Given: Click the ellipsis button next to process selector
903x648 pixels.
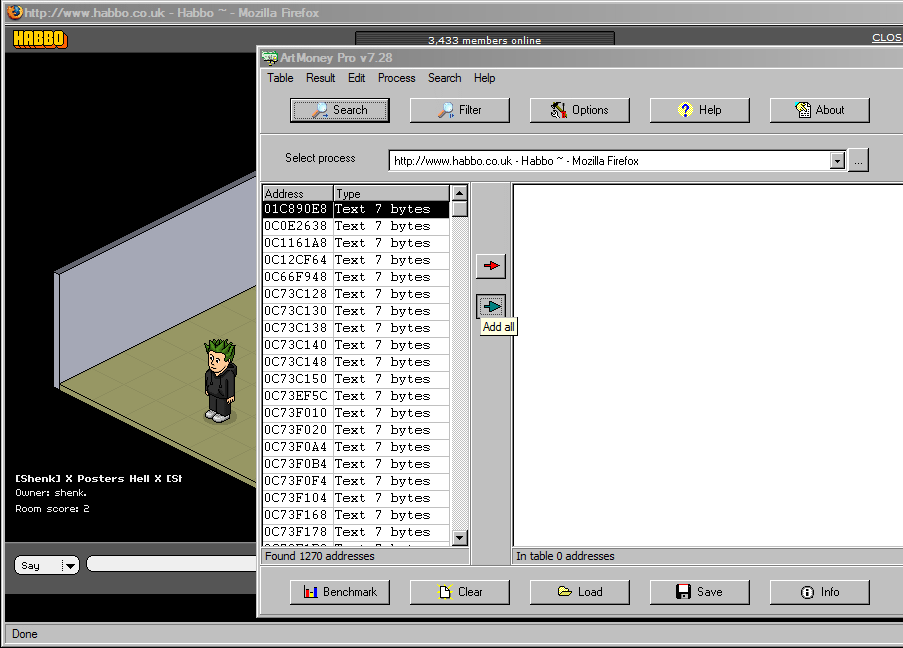Looking at the screenshot, I should pyautogui.click(x=858, y=161).
